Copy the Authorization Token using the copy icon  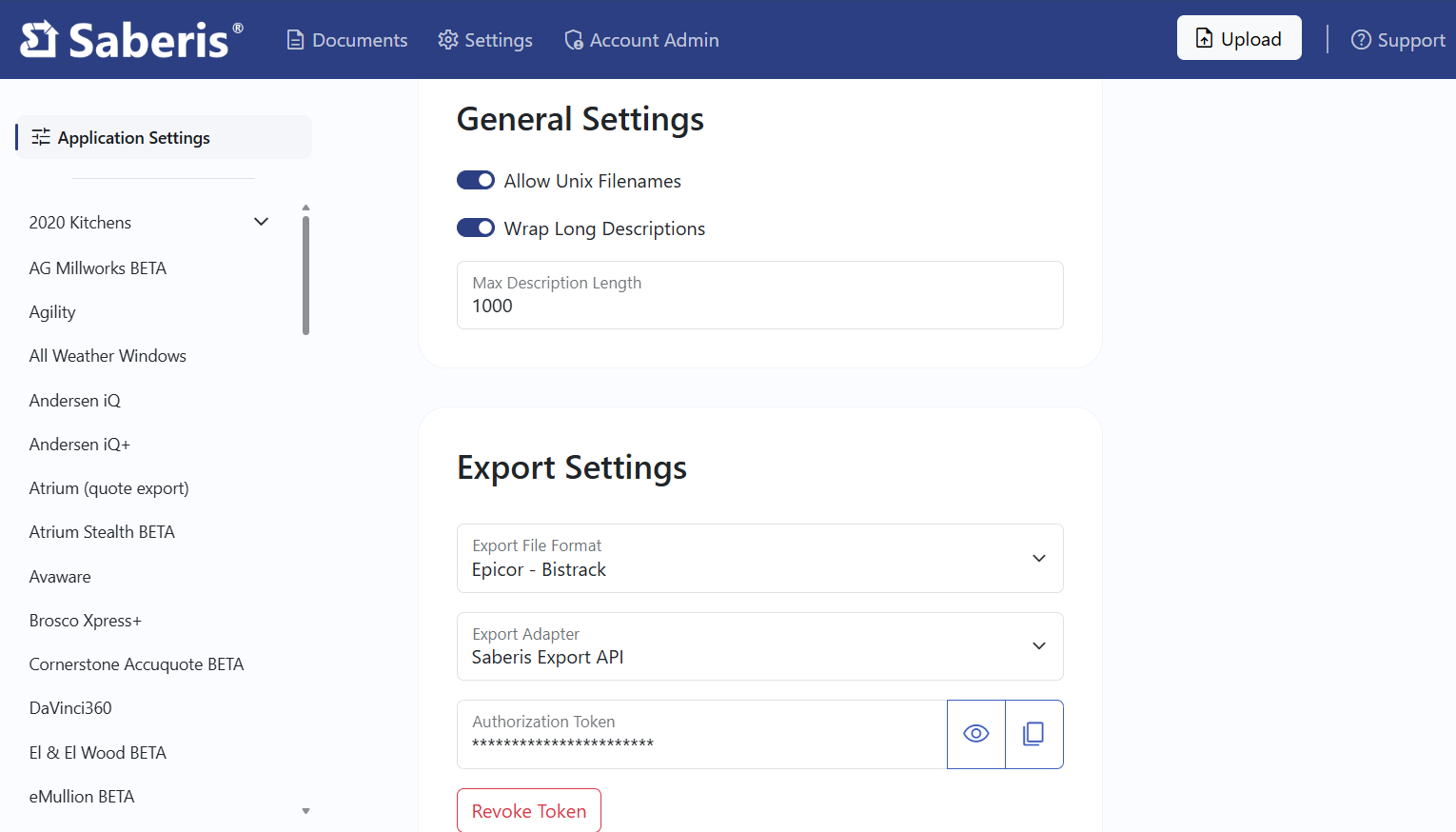[1033, 733]
